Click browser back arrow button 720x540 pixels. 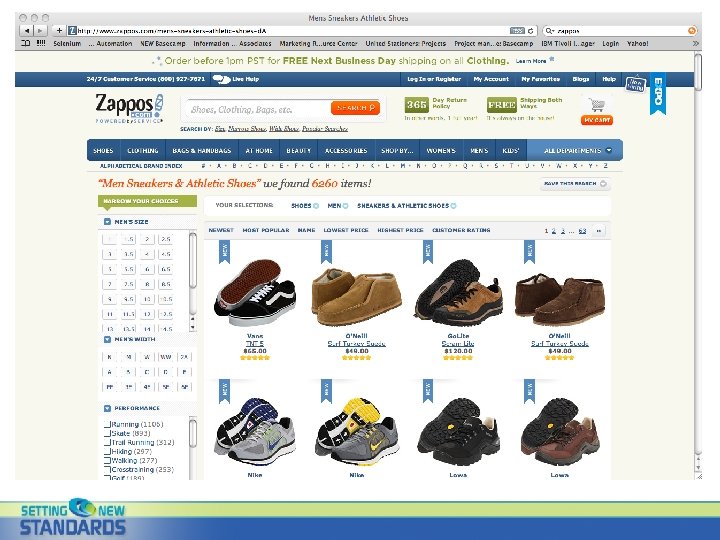click(26, 31)
